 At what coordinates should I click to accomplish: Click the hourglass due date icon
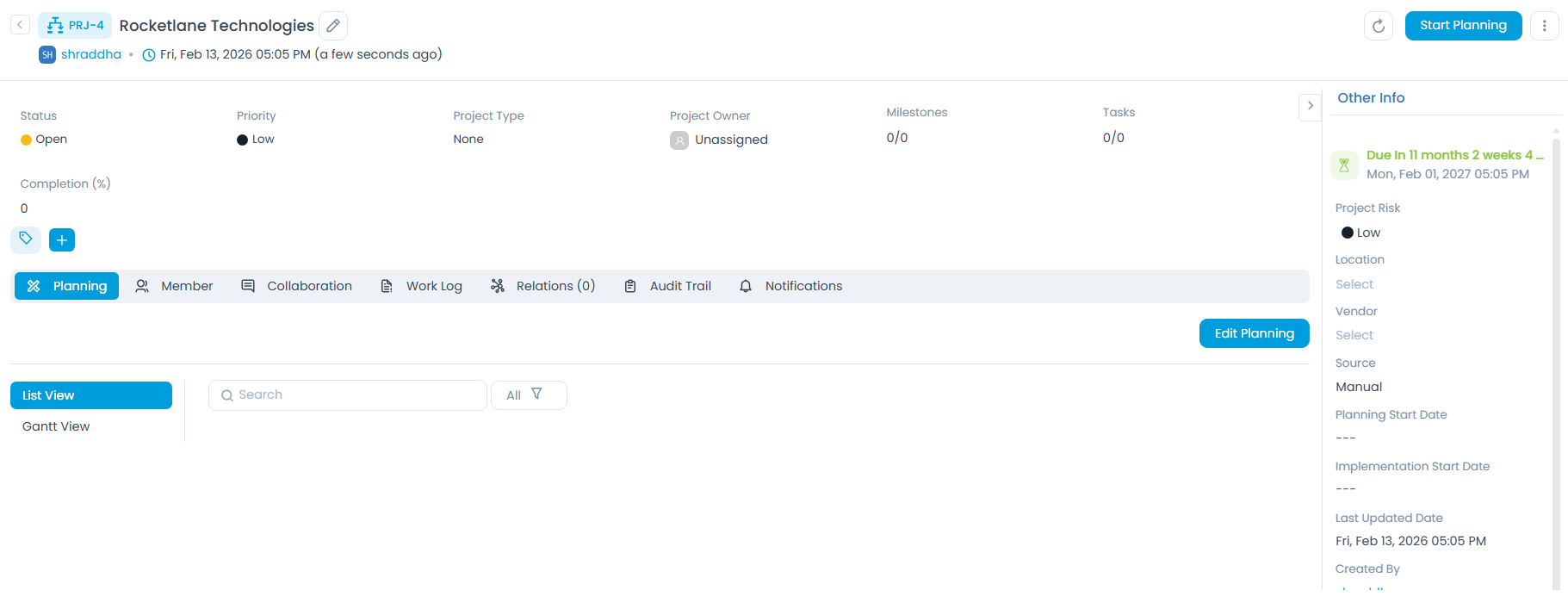tap(1344, 165)
